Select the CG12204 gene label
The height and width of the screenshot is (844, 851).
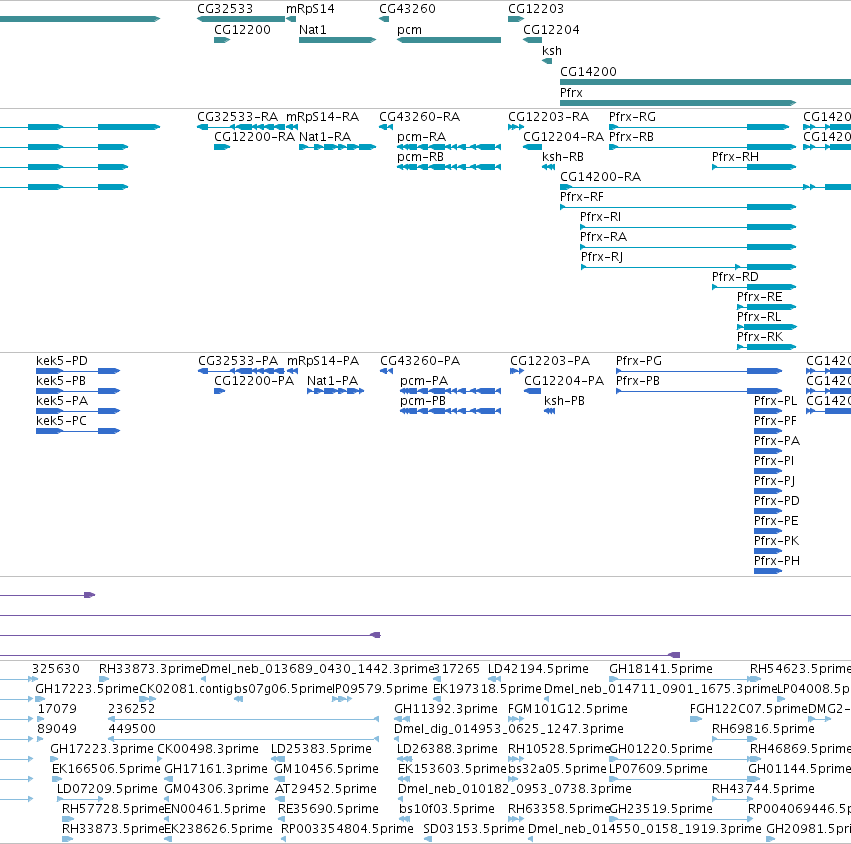click(551, 29)
